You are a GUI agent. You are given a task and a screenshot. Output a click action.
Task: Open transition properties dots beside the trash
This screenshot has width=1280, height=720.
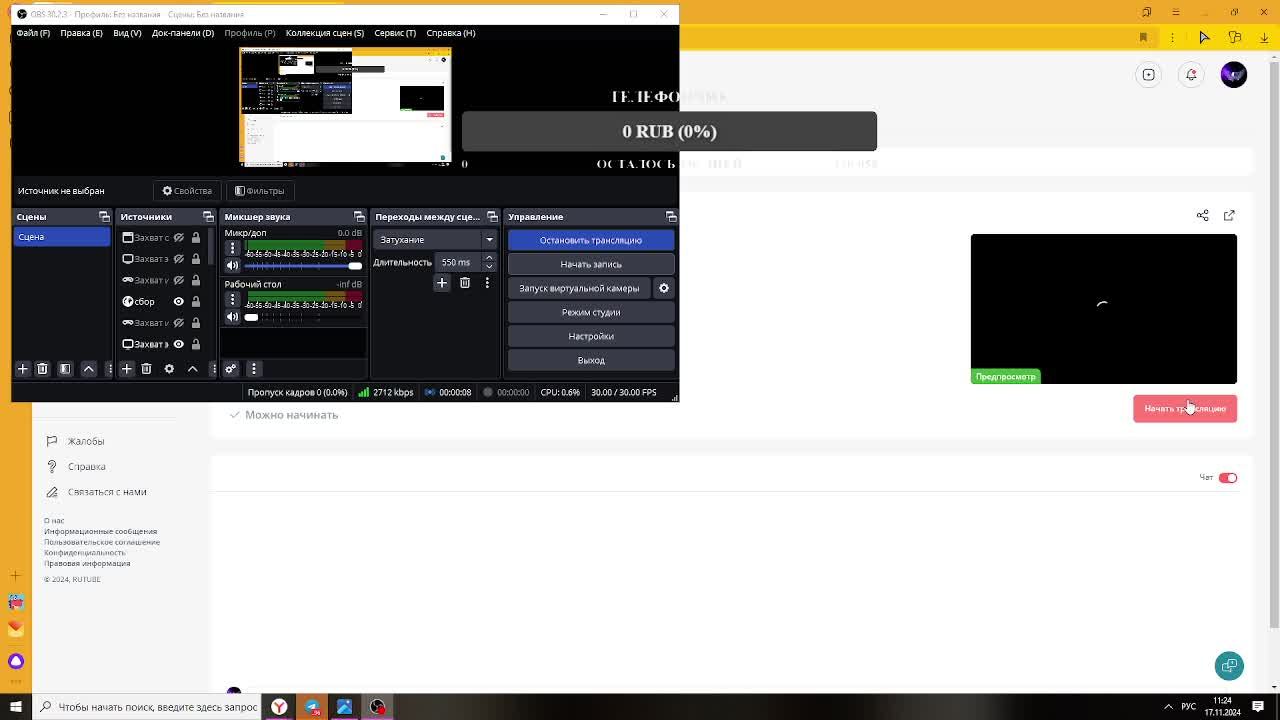[x=487, y=283]
